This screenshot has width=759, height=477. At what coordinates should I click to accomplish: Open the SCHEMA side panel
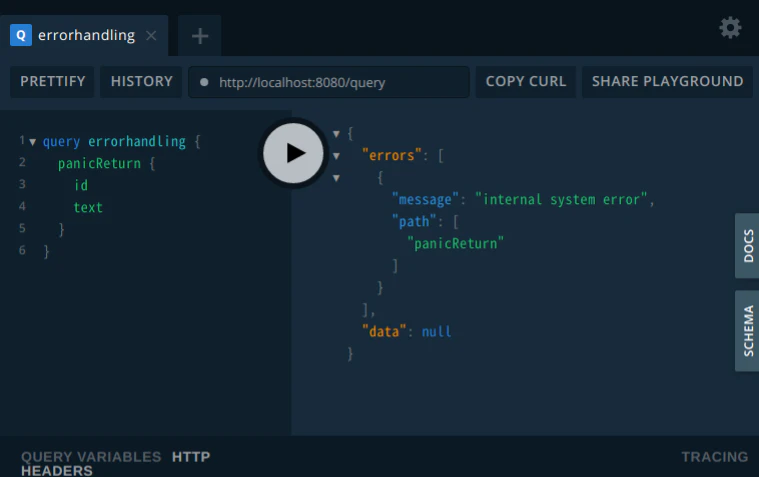click(x=747, y=331)
